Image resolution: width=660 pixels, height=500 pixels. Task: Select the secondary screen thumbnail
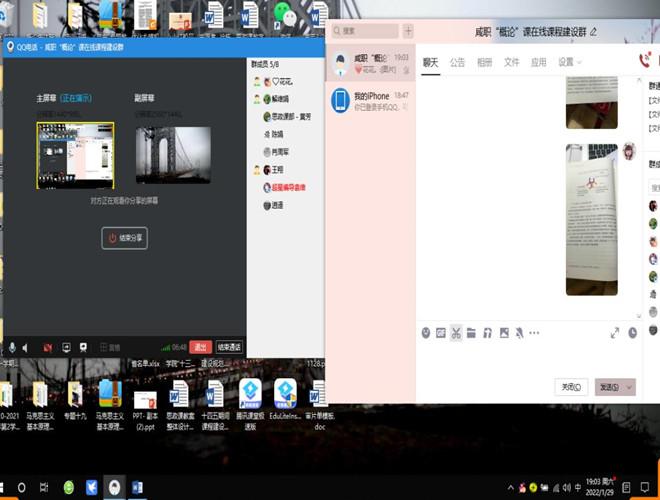pos(173,155)
